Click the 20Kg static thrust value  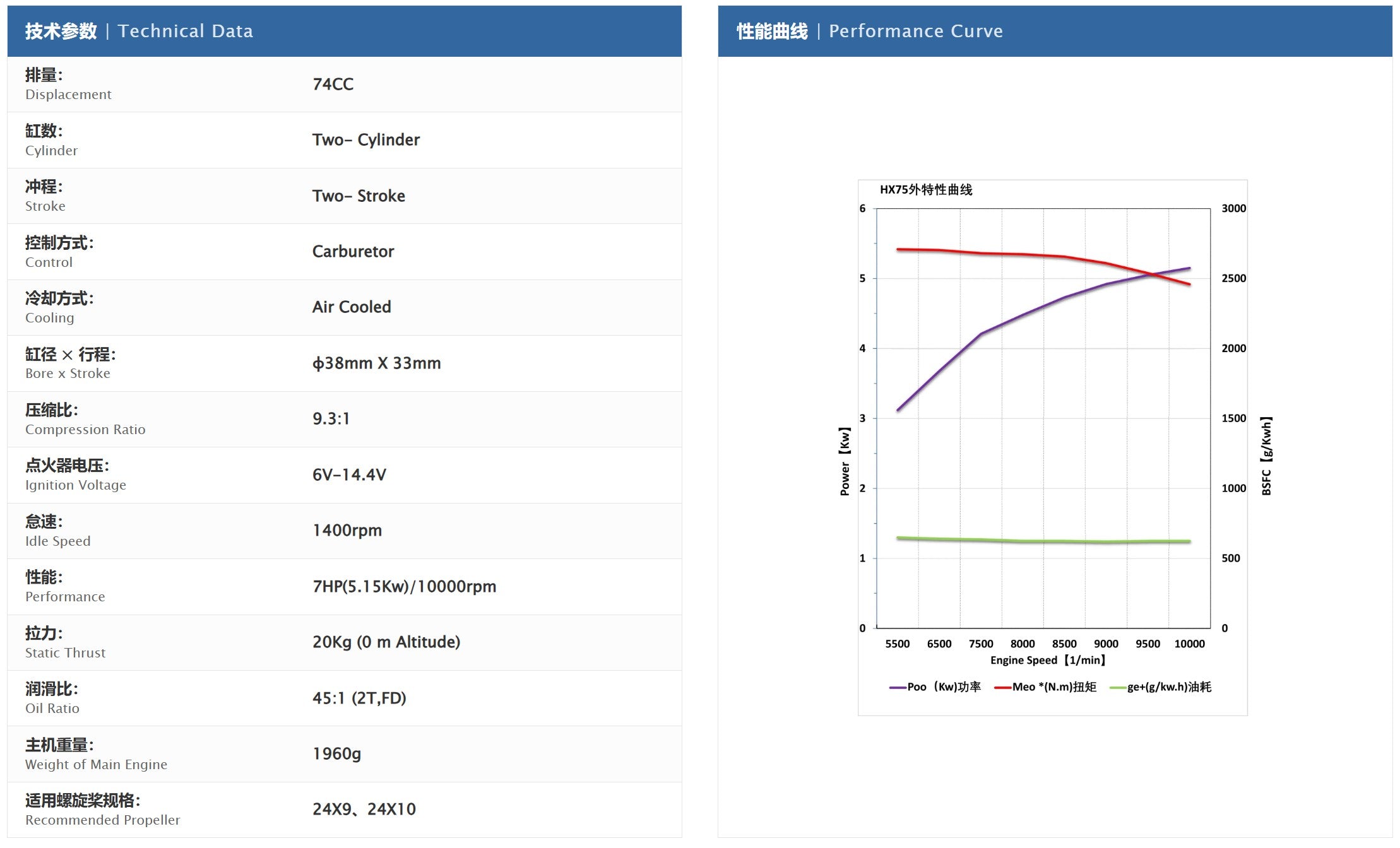386,642
